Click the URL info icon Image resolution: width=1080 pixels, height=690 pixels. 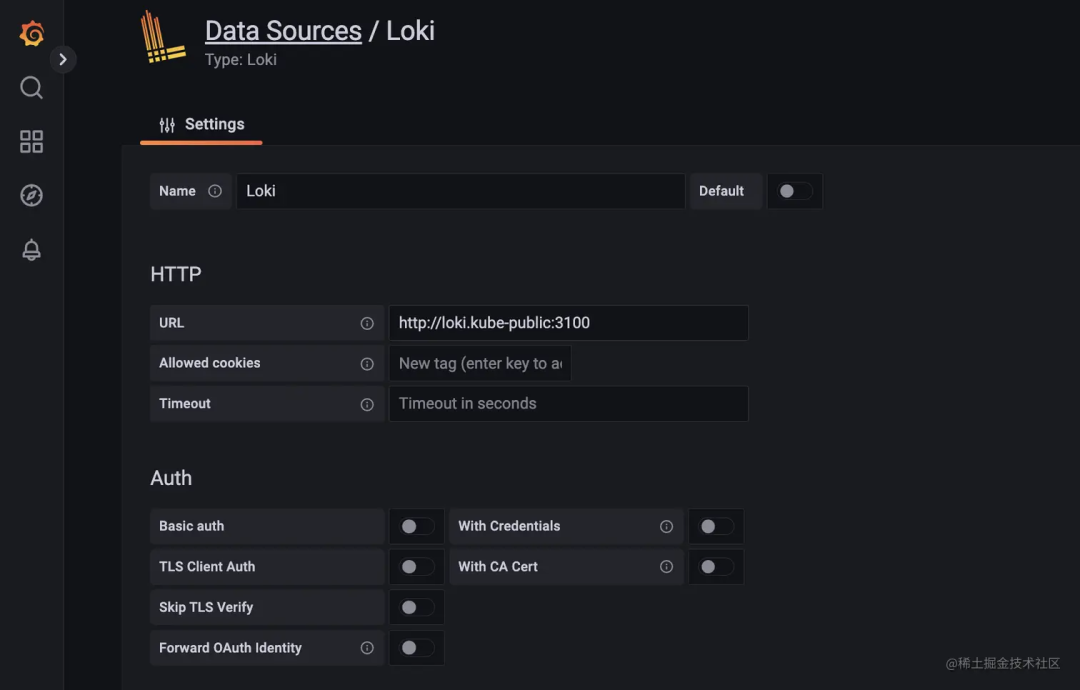click(x=367, y=323)
